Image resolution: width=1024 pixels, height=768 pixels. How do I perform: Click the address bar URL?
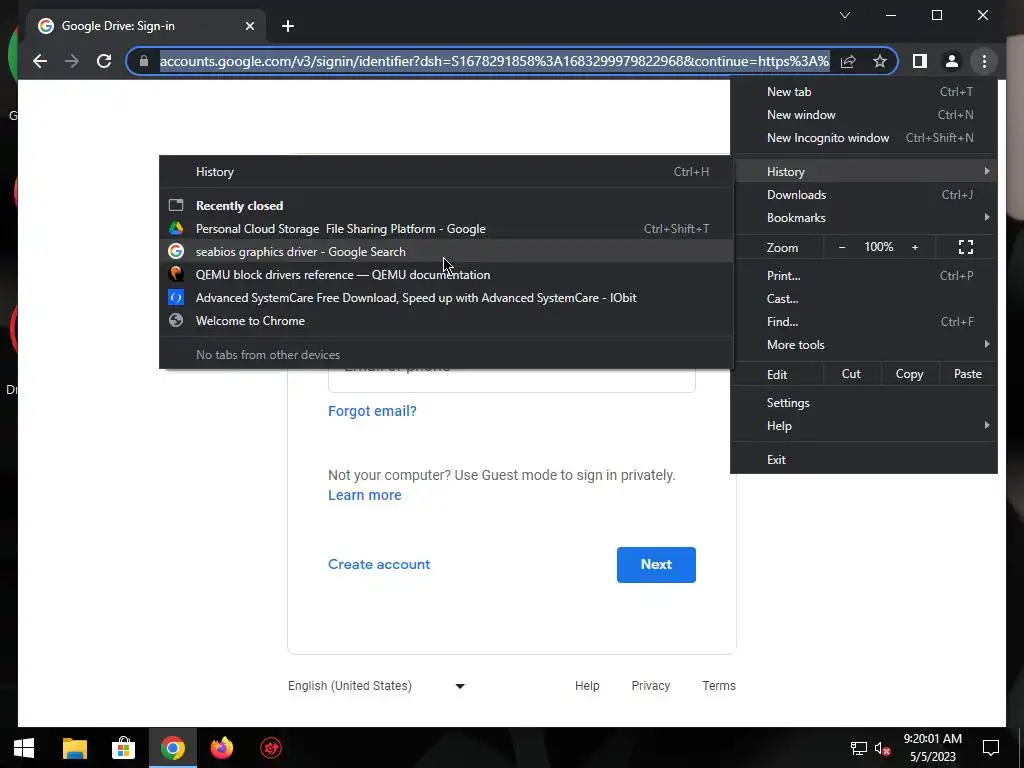click(494, 61)
